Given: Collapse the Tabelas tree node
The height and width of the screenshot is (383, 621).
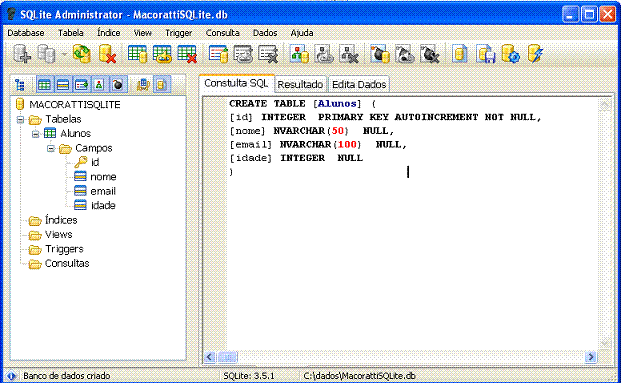Looking at the screenshot, I should click(x=20, y=119).
